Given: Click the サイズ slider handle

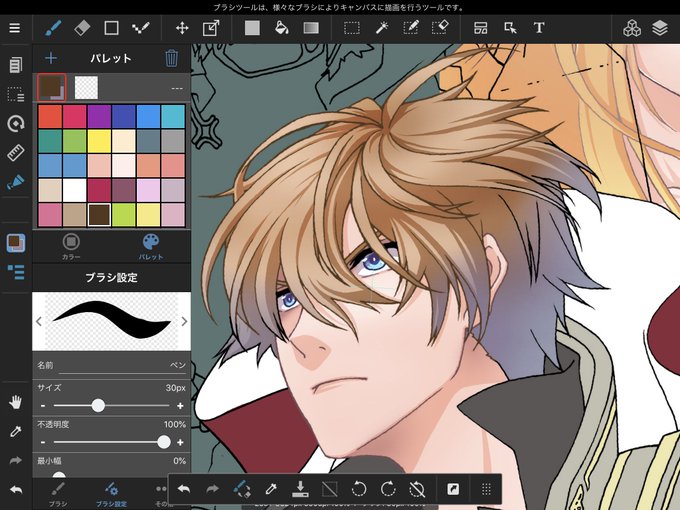Looking at the screenshot, I should click(x=98, y=405).
